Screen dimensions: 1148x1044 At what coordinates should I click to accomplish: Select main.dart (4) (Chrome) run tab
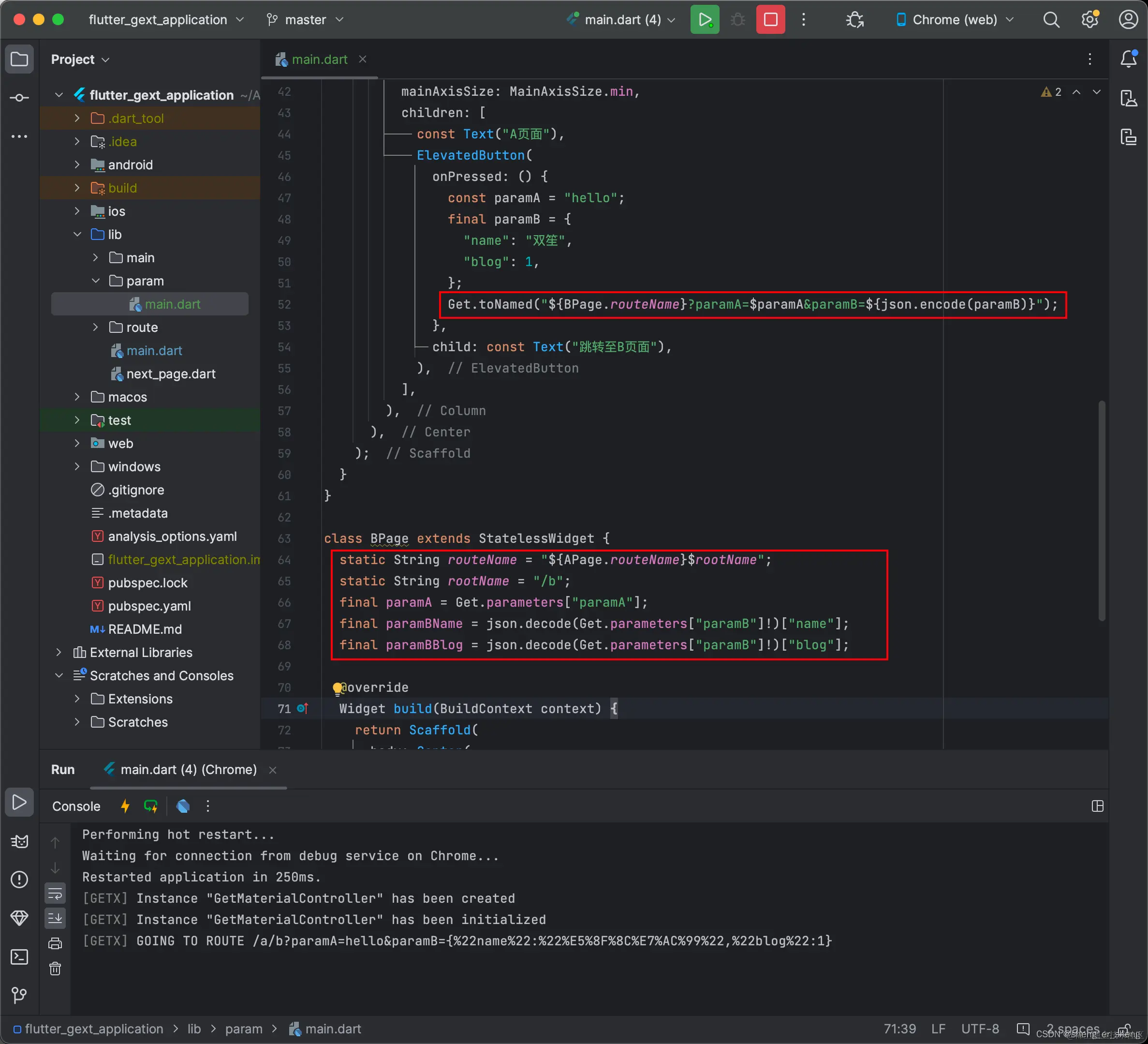188,770
